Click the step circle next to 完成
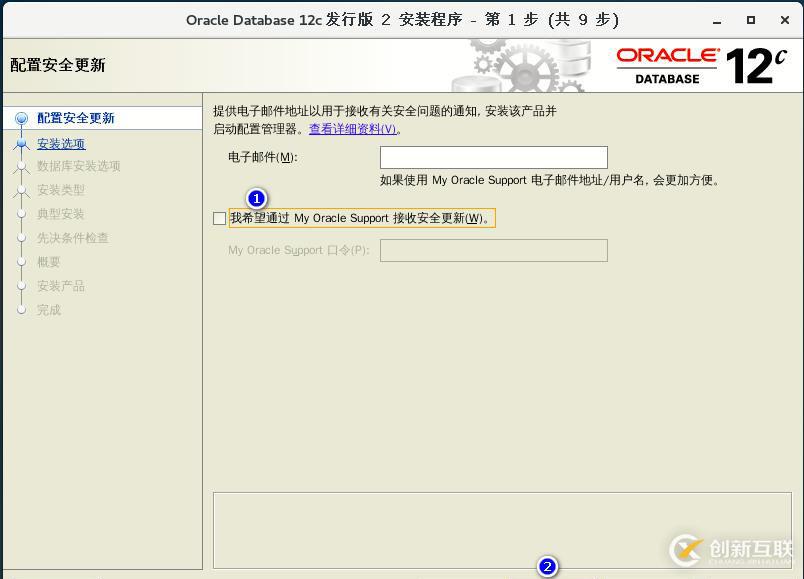Screen dimensions: 804x579 (22, 310)
